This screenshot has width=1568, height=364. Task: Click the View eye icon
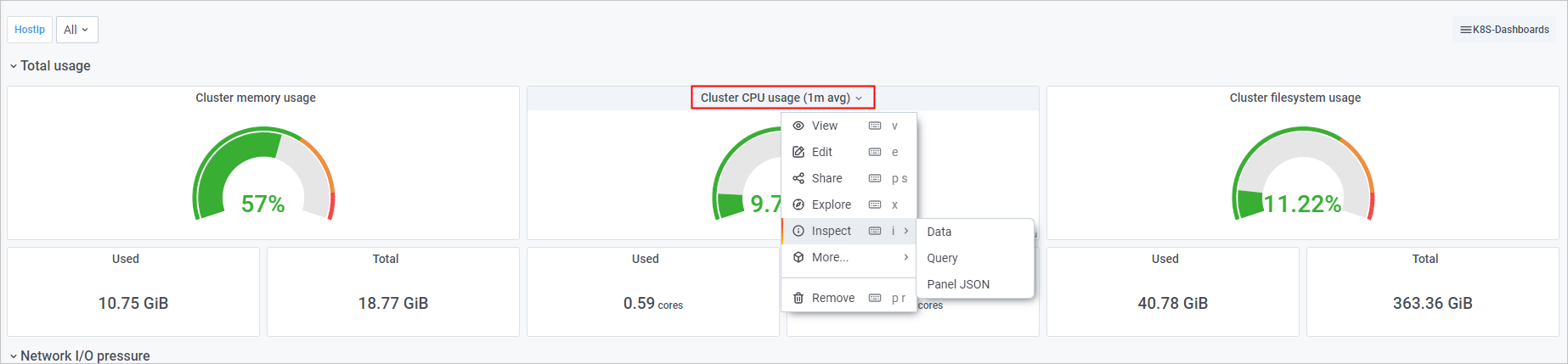[x=798, y=126]
